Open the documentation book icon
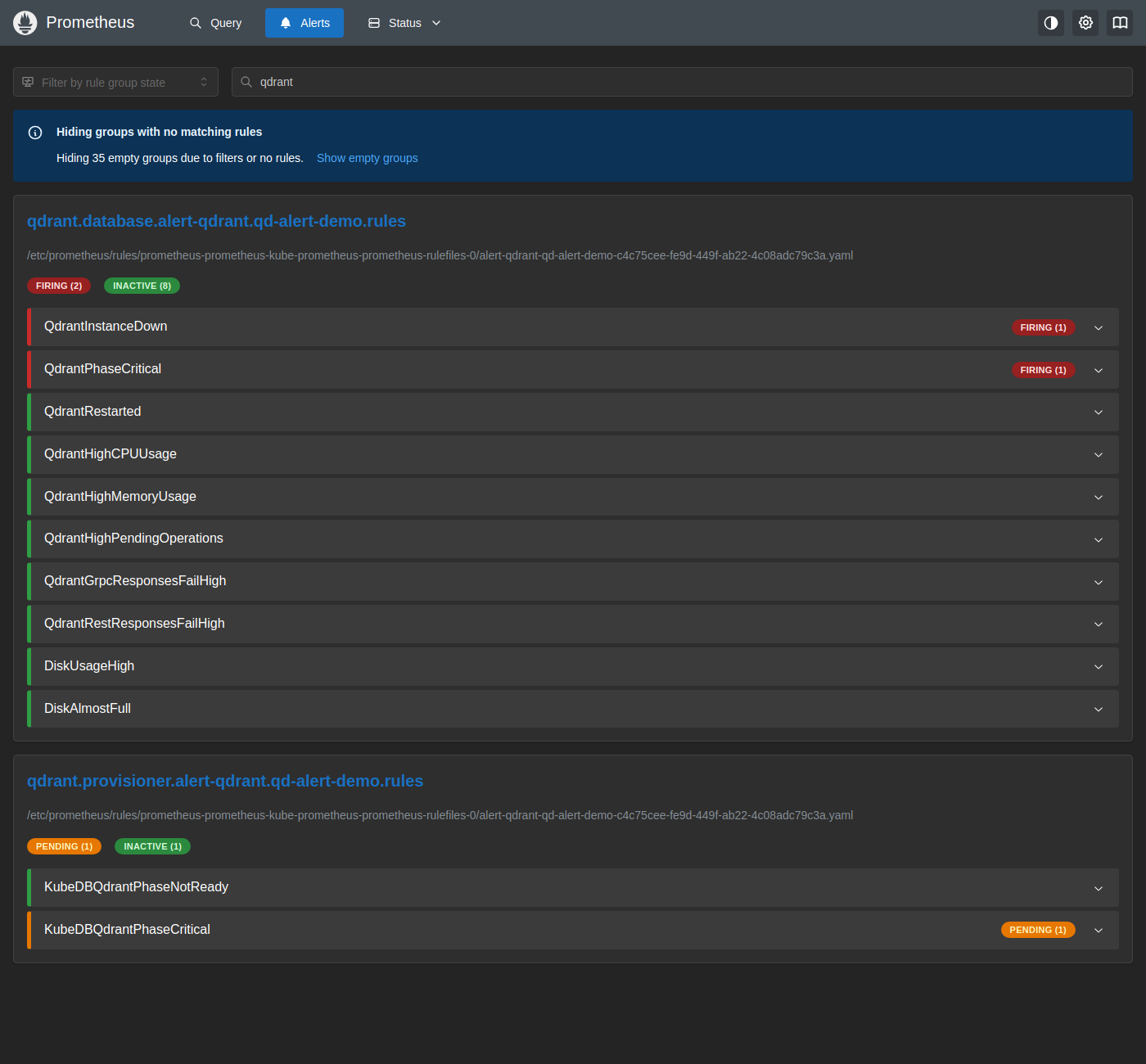The width and height of the screenshot is (1146, 1064). (x=1120, y=23)
